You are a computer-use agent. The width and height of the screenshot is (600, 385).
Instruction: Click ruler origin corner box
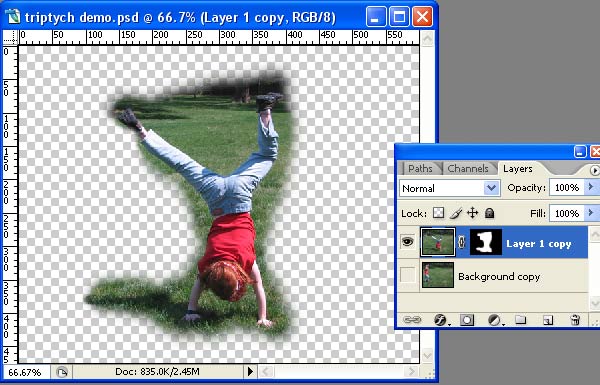click(10, 38)
